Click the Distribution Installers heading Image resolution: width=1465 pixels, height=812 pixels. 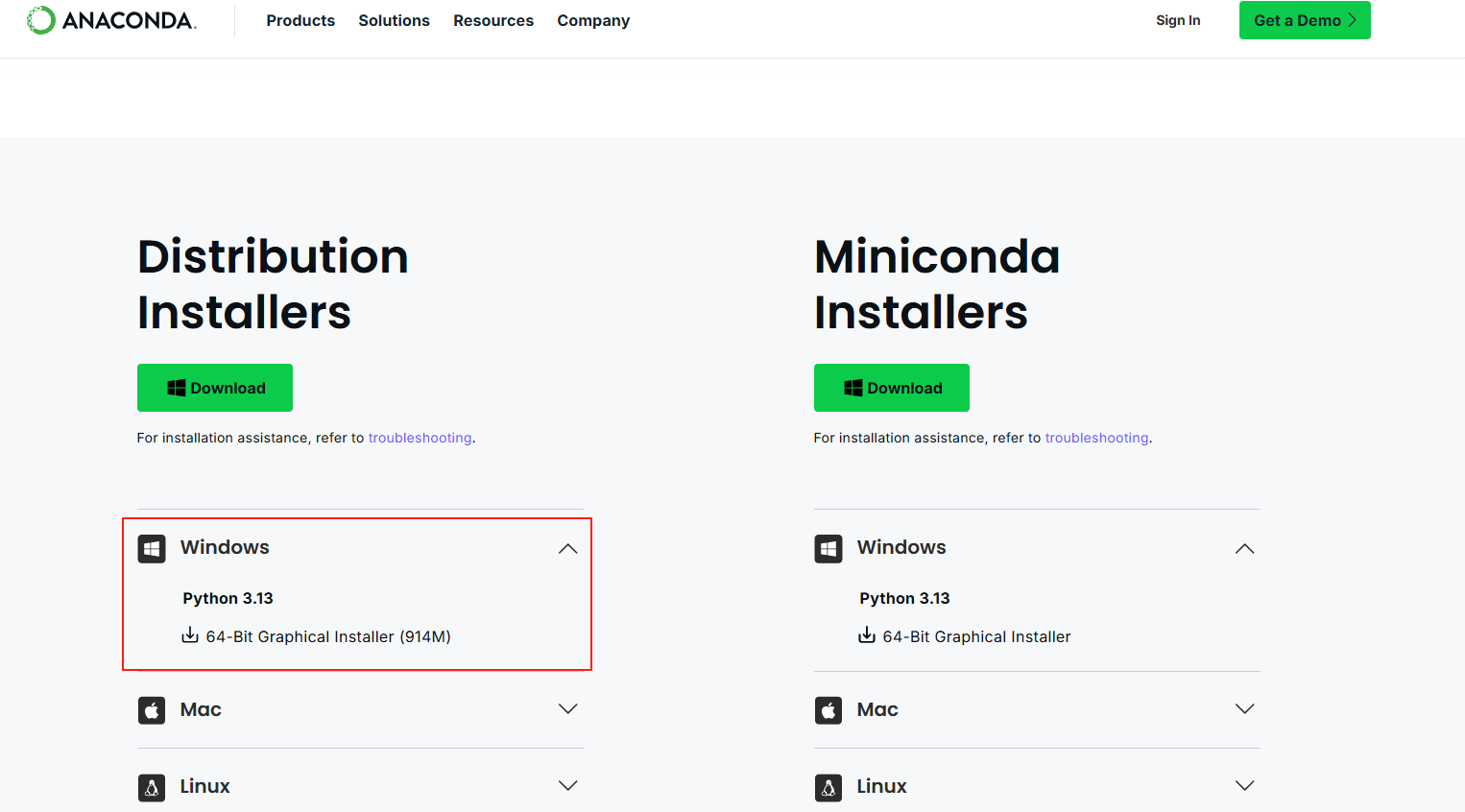click(x=273, y=284)
